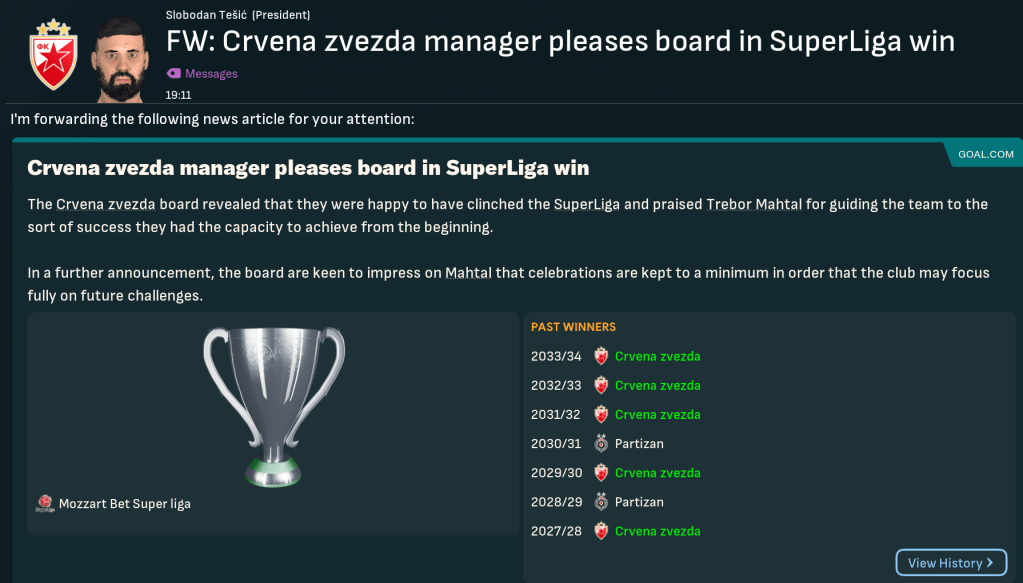Click the View History button
Viewport: 1023px width, 583px height.
[951, 563]
